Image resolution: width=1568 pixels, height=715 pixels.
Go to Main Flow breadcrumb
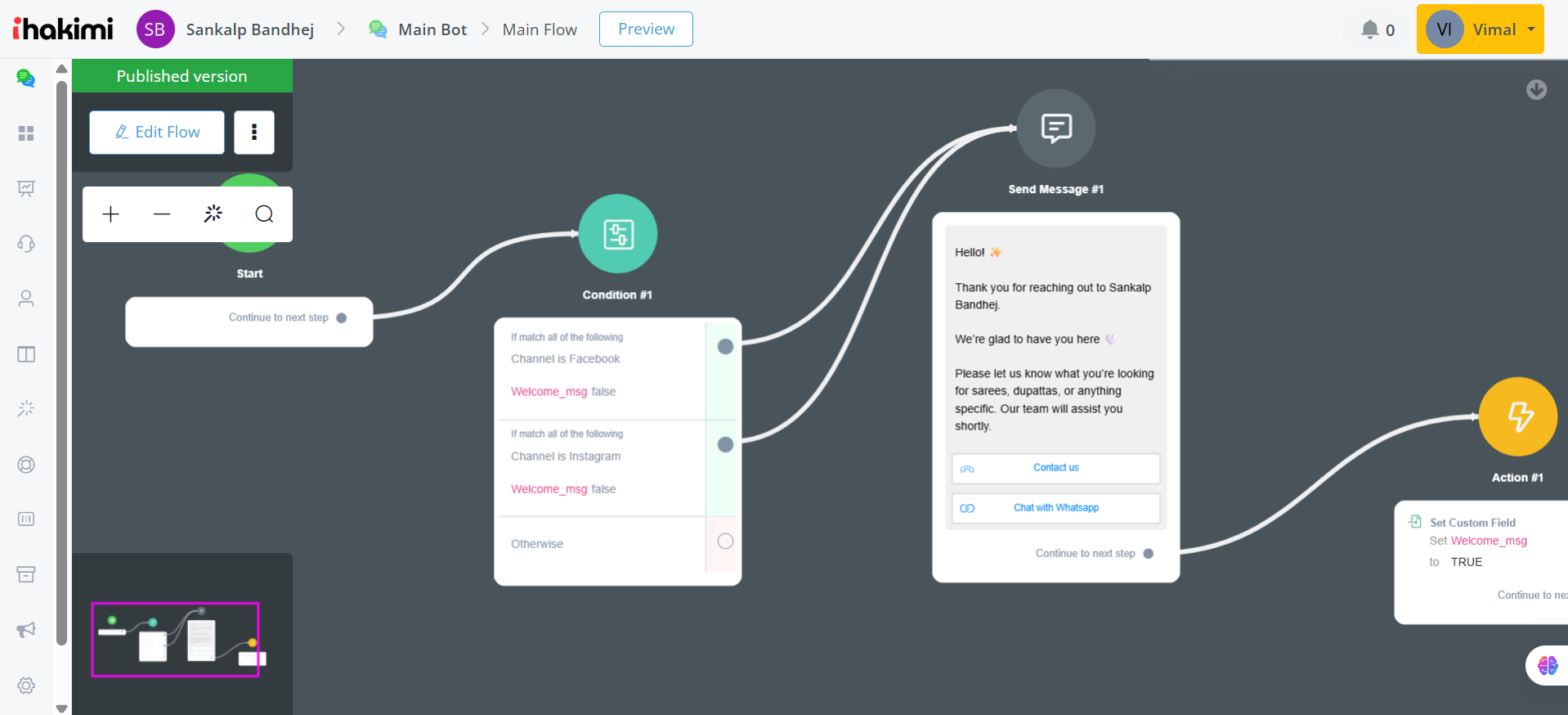coord(540,29)
